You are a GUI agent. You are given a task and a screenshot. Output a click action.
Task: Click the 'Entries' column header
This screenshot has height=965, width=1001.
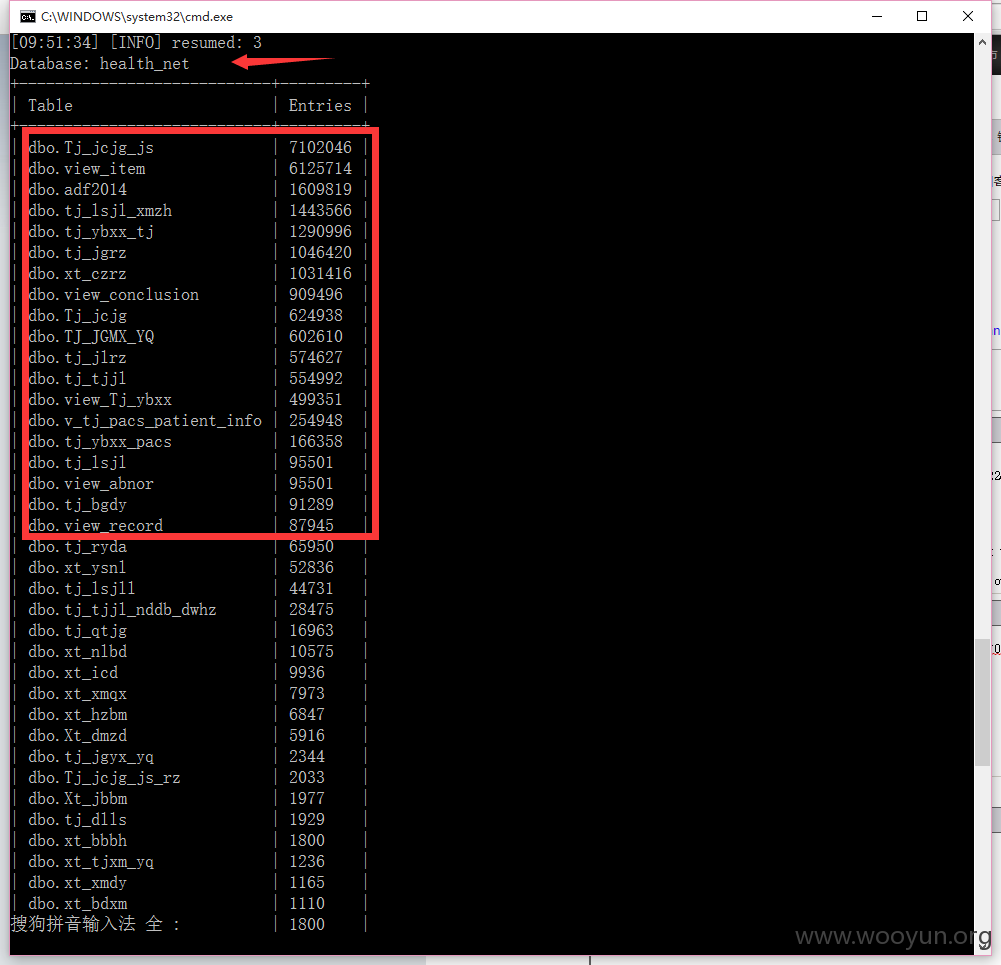320,105
